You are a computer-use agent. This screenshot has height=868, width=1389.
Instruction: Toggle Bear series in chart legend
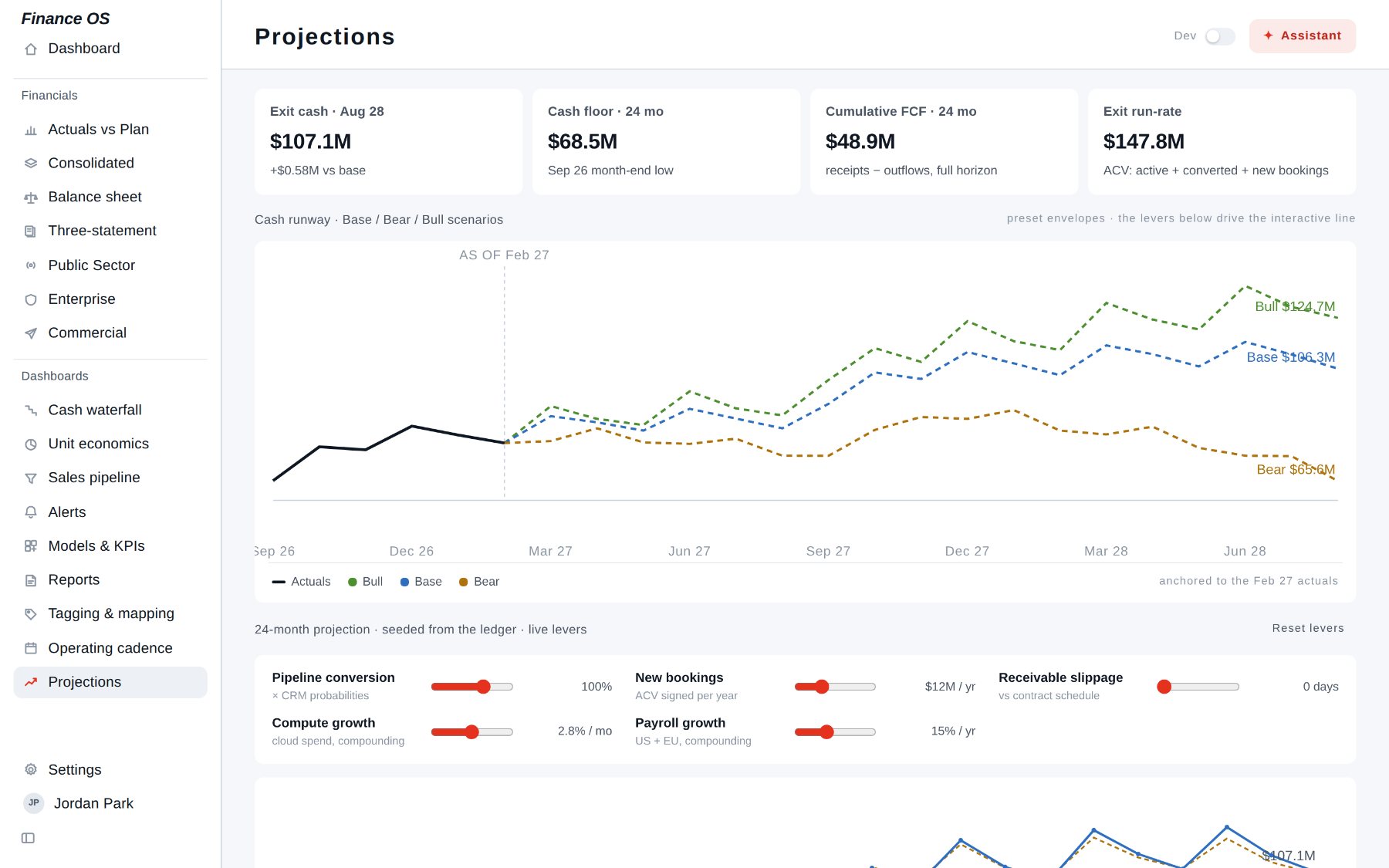pos(479,582)
